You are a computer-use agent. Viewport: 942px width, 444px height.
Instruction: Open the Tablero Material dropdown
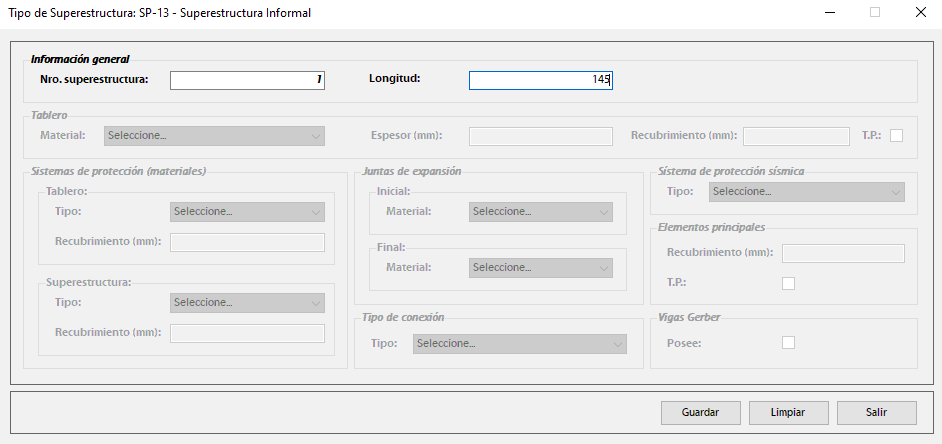coord(214,136)
